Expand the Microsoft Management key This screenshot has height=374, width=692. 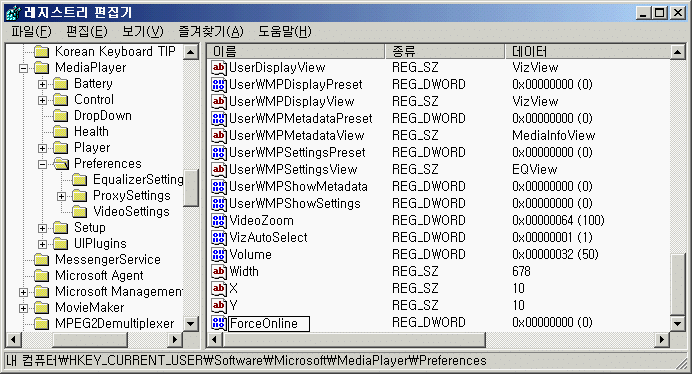point(23,292)
